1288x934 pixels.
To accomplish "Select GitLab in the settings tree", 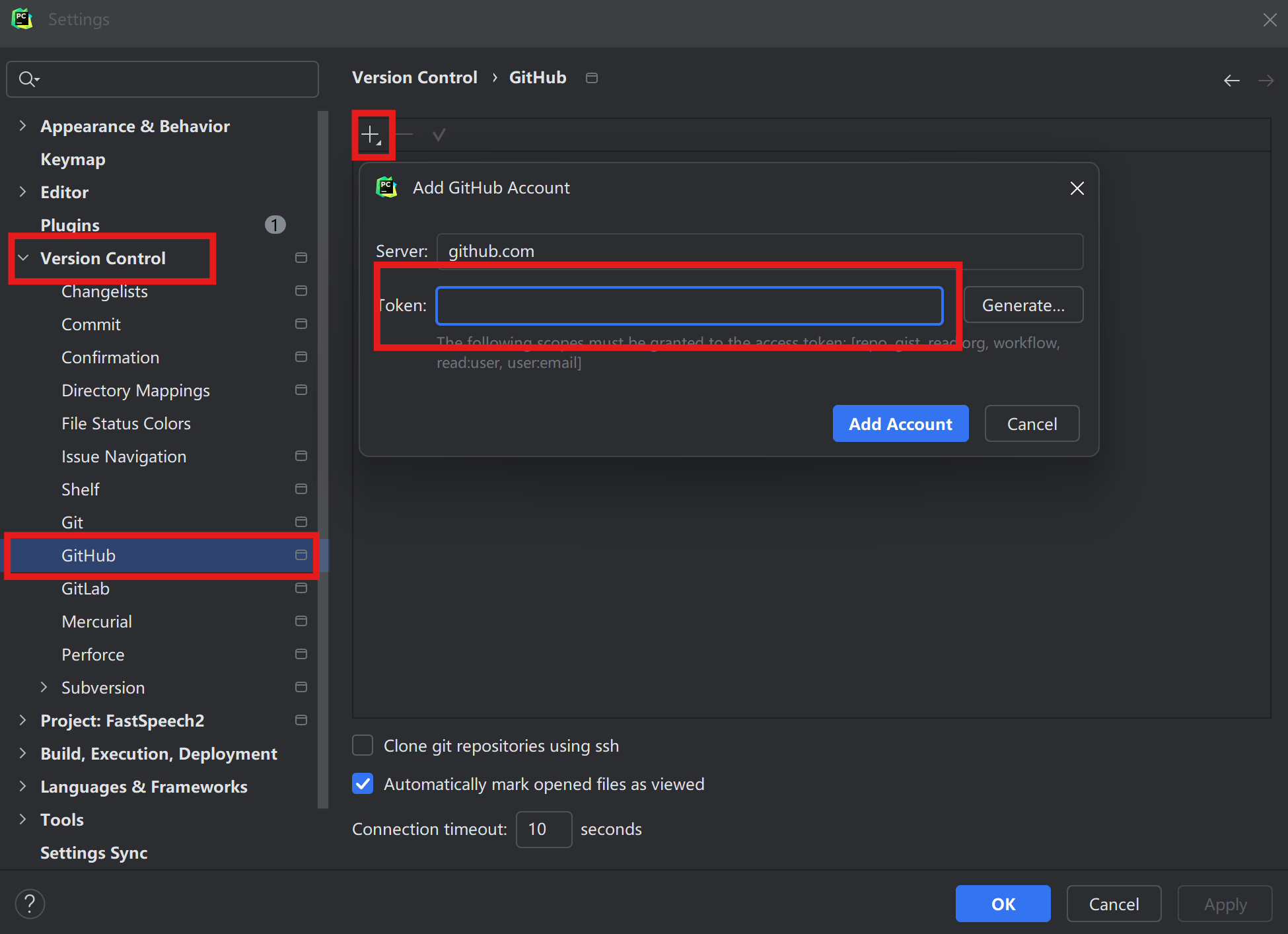I will click(x=86, y=589).
